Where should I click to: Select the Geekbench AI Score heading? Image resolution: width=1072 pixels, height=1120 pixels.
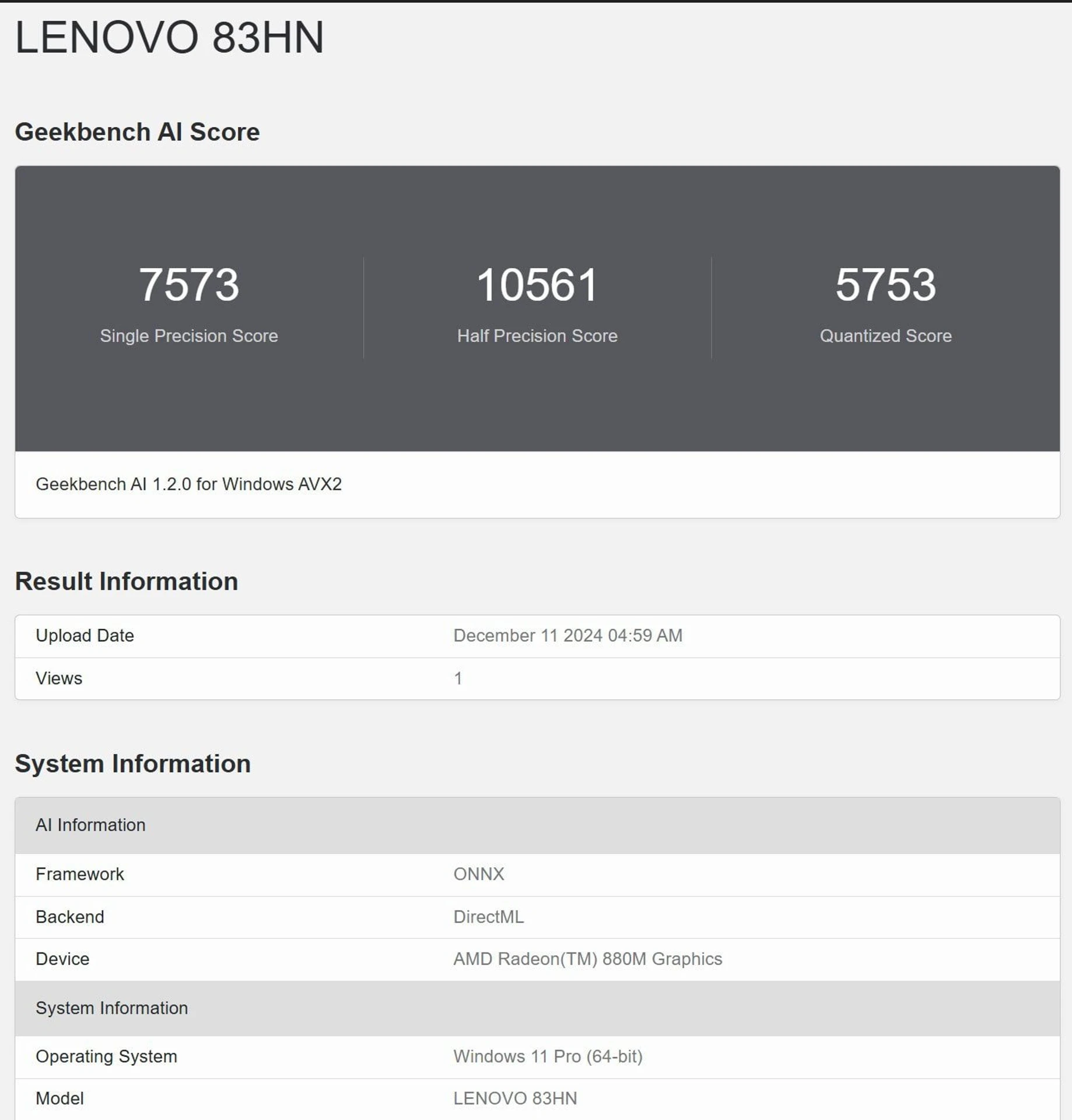[137, 132]
